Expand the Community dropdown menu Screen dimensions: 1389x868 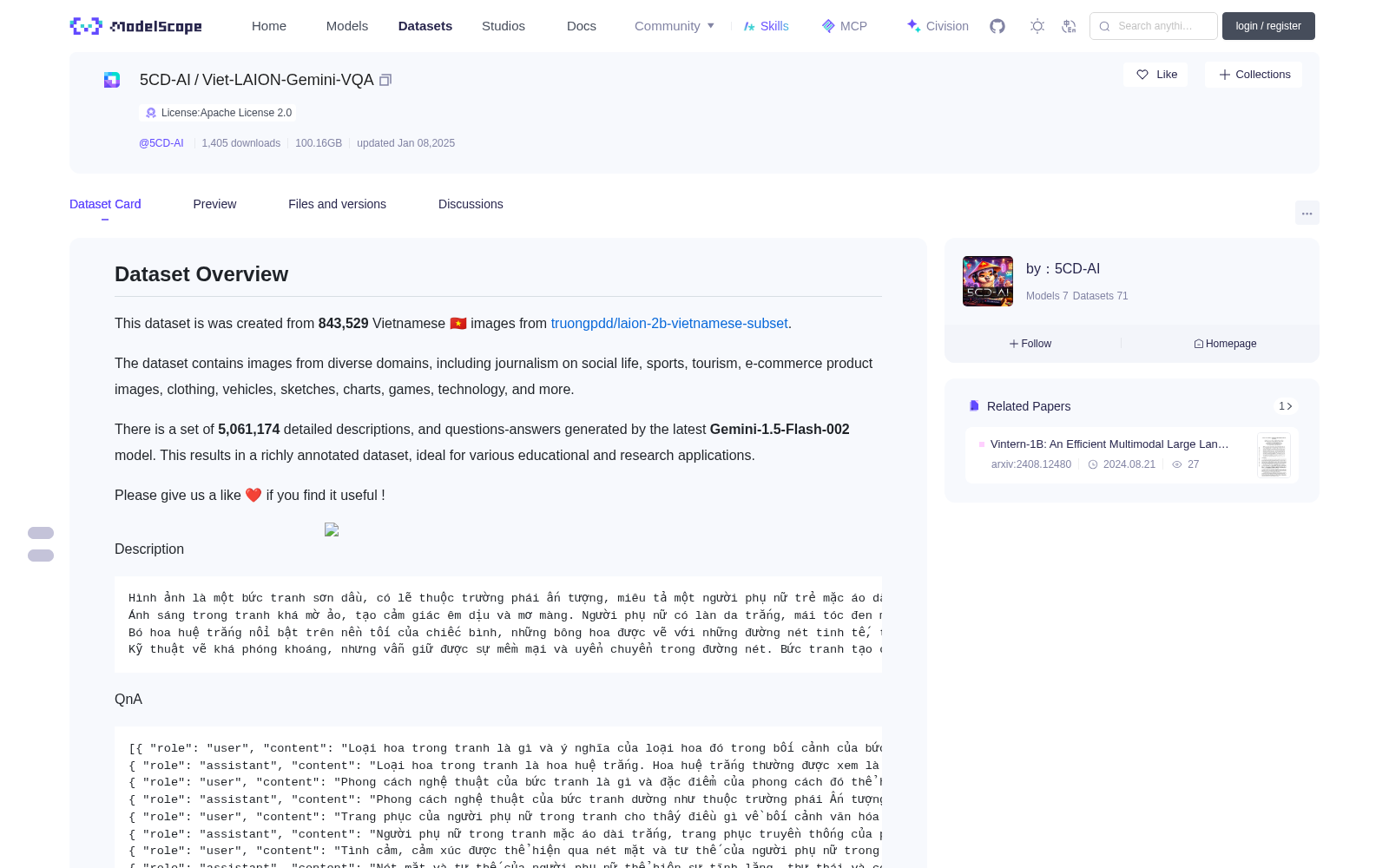675,26
